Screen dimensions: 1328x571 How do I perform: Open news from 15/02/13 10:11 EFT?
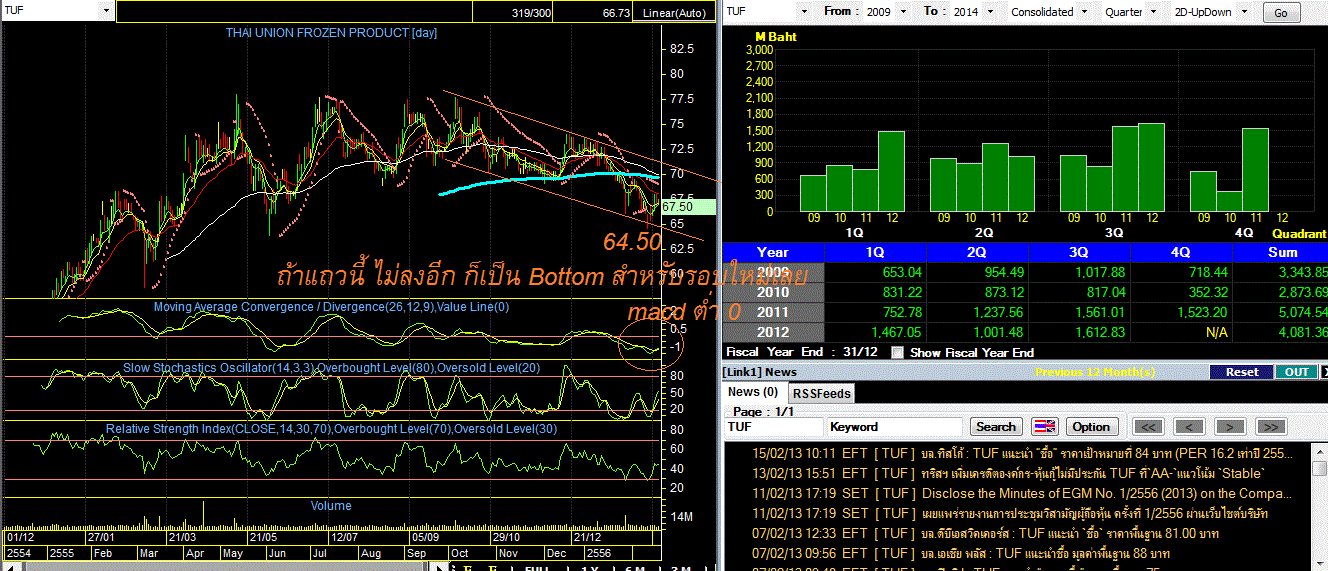coord(1022,453)
